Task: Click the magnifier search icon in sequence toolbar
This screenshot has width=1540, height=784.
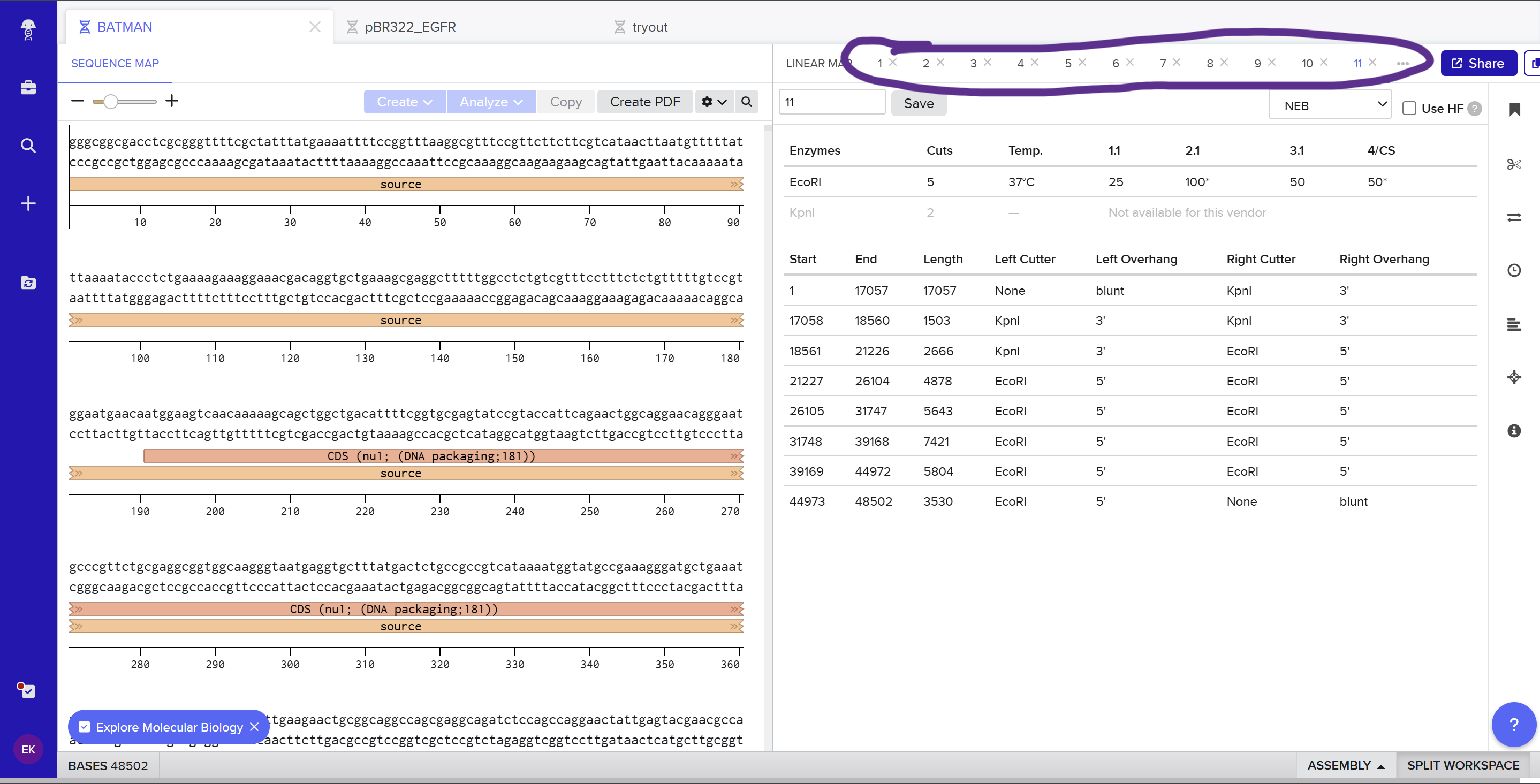Action: 747,102
